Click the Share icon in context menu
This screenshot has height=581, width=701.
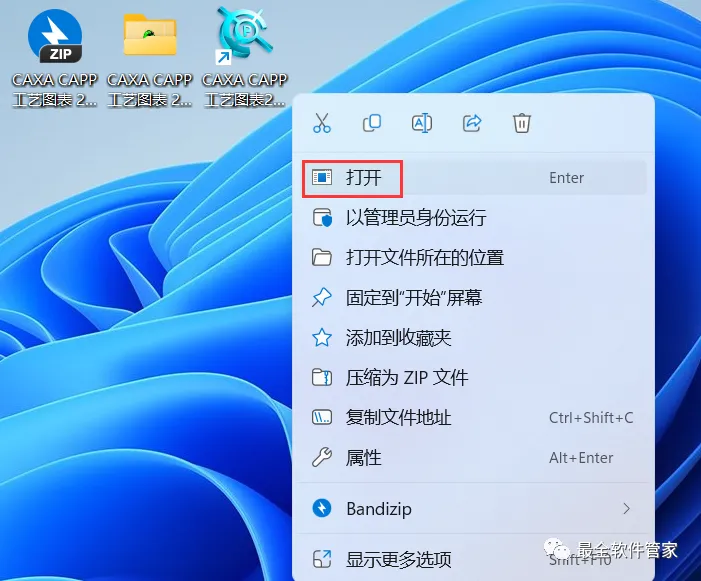(x=472, y=123)
